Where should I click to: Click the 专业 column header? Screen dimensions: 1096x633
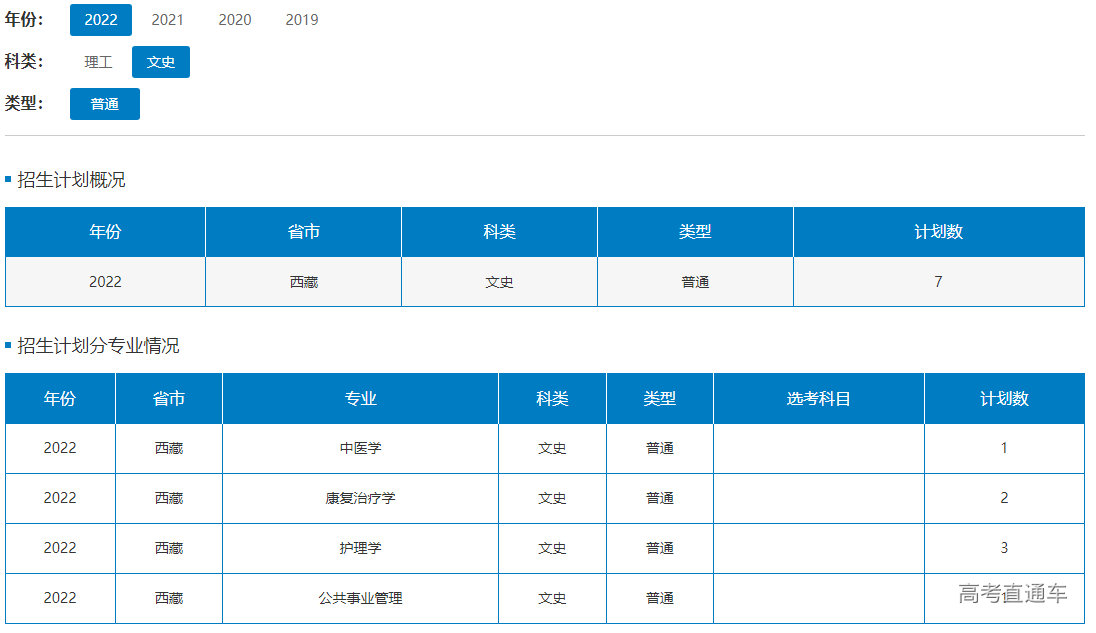click(360, 399)
